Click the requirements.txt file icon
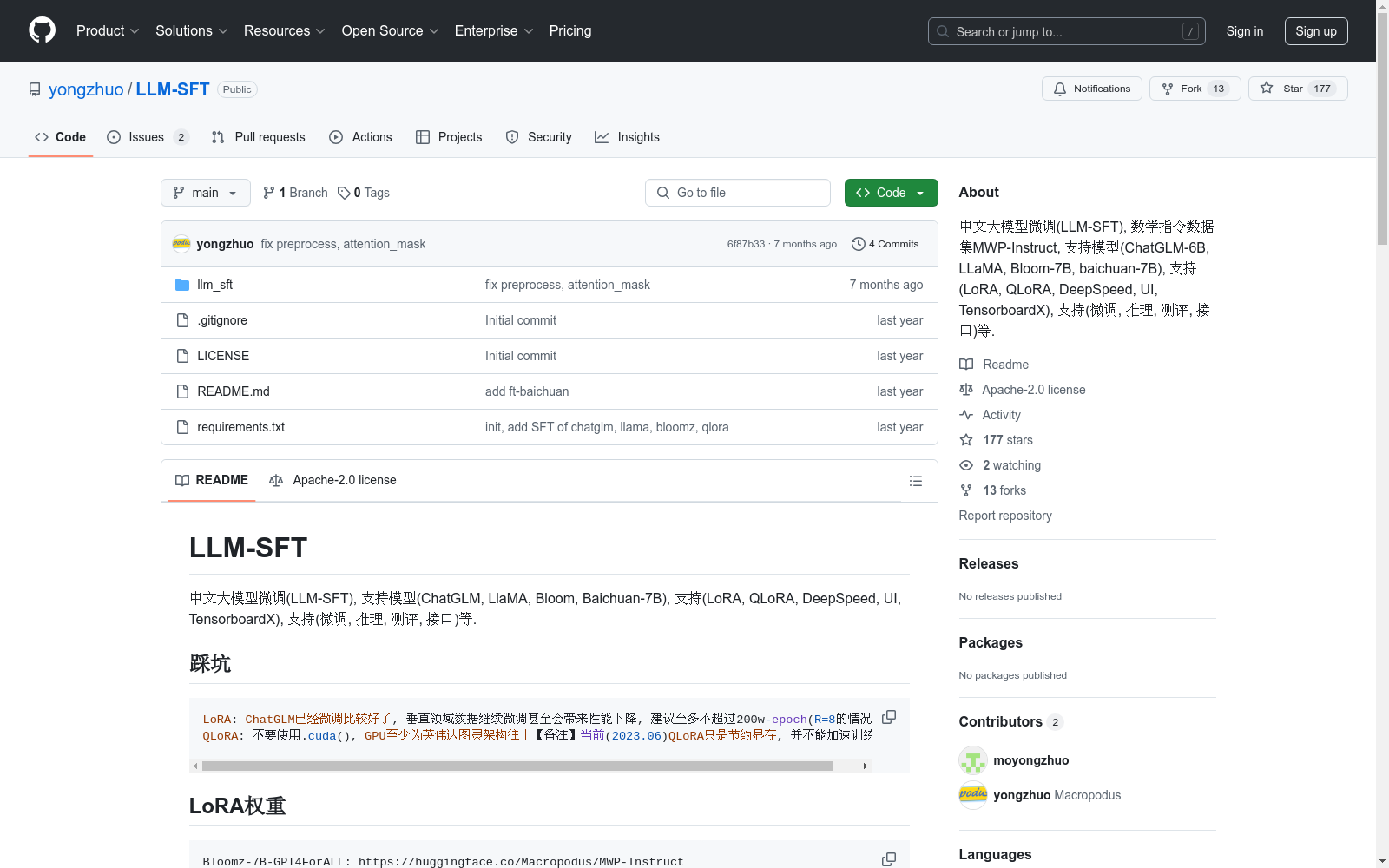The height and width of the screenshot is (868, 1389). pyautogui.click(x=182, y=427)
